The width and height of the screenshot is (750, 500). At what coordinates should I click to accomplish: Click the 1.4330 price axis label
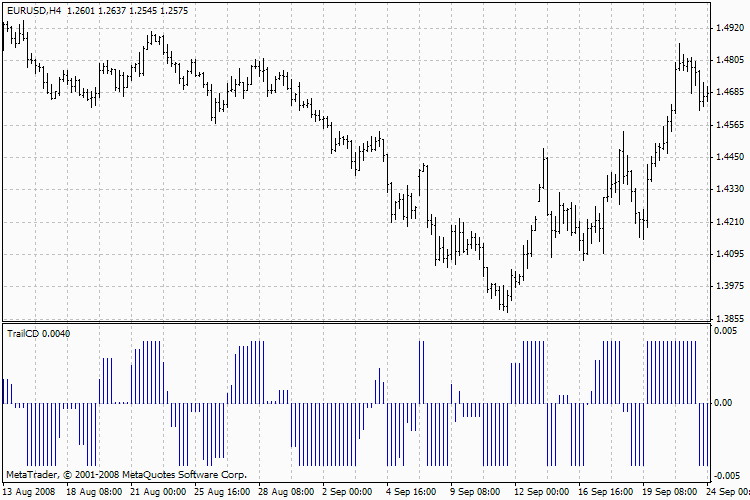pos(731,189)
